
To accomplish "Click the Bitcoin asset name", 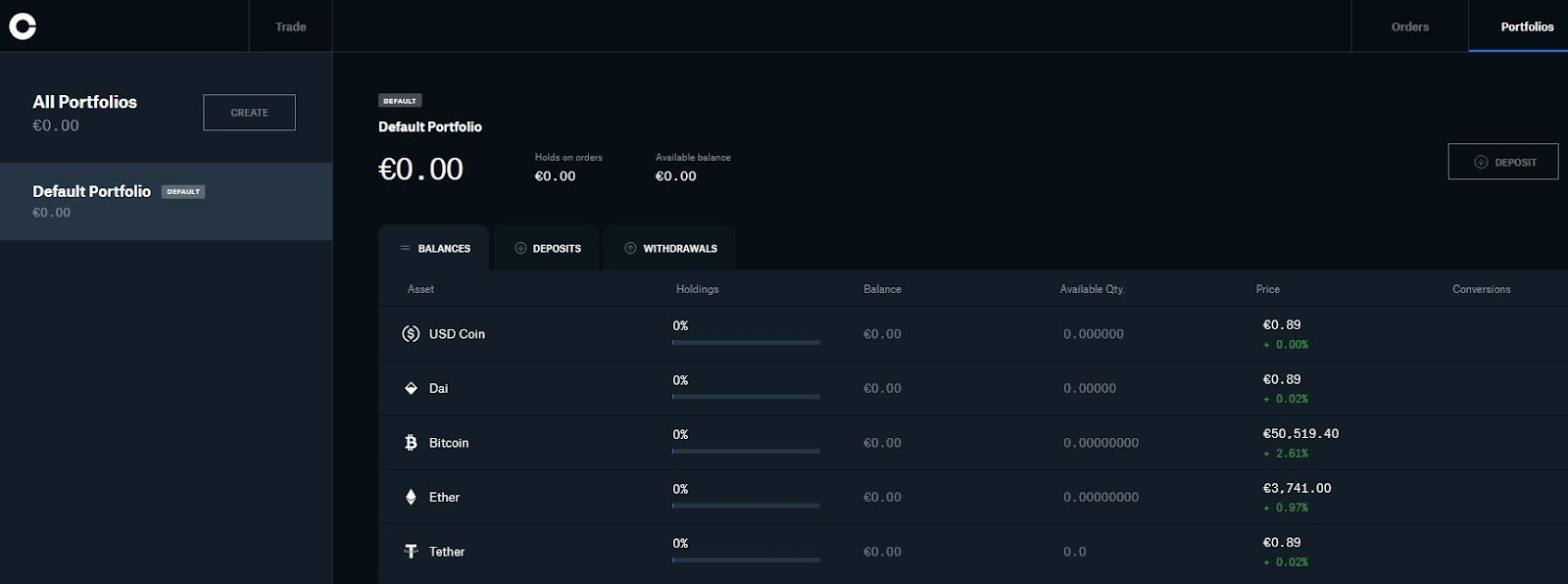I will (x=449, y=443).
